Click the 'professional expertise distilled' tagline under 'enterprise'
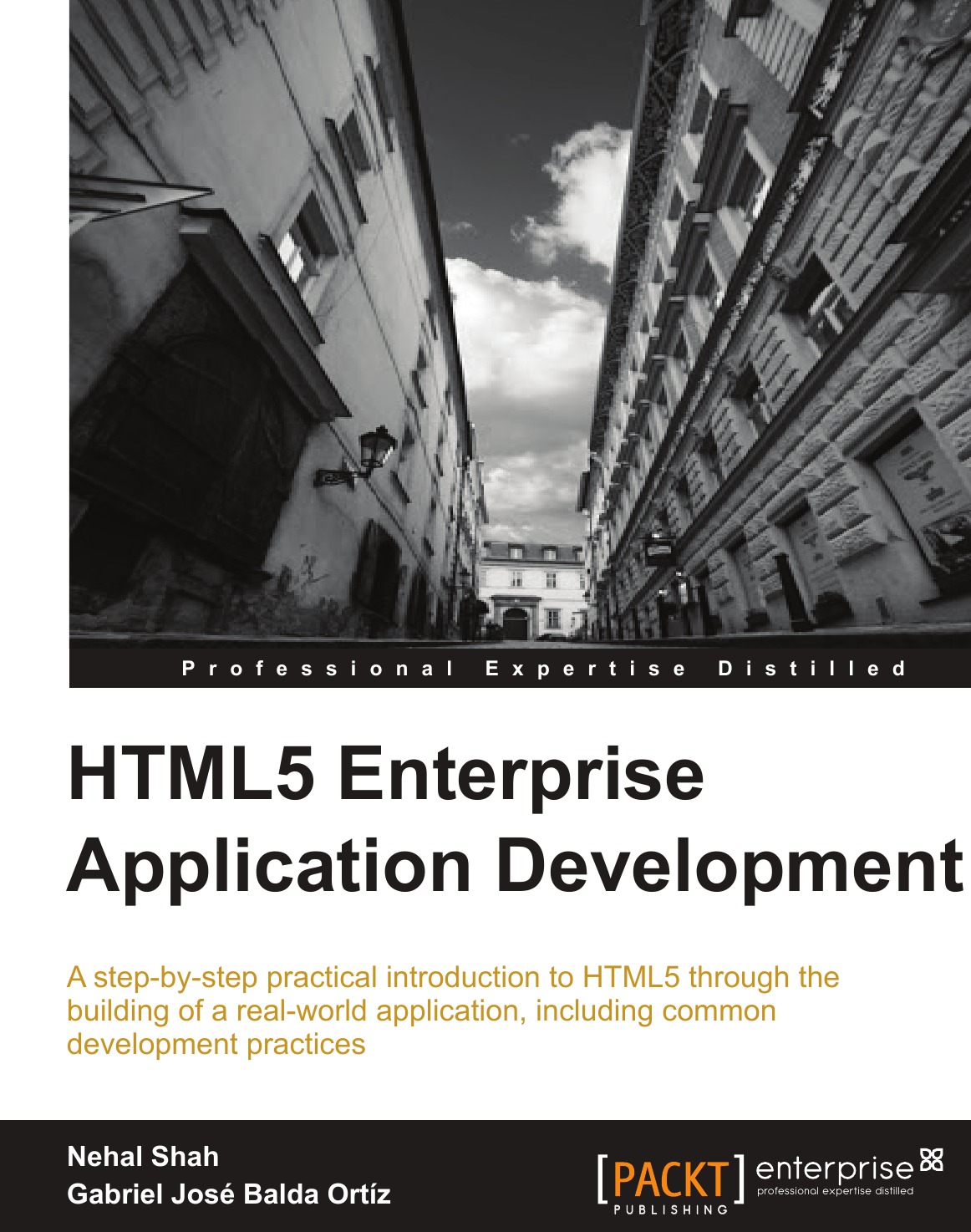The image size is (971, 1232). [835, 1191]
